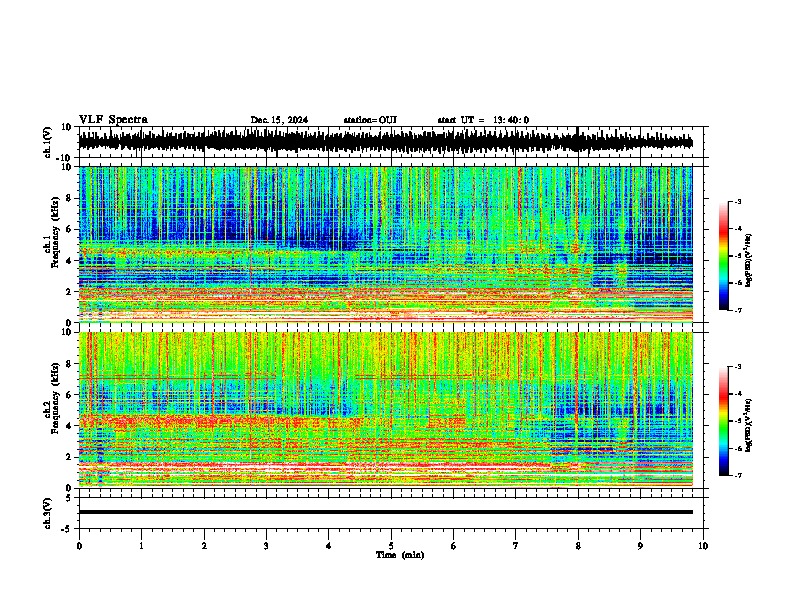The height and width of the screenshot is (612, 792).
Task: Click "2" kHz tick on ch.1 spectrogram
Action: pos(70,291)
